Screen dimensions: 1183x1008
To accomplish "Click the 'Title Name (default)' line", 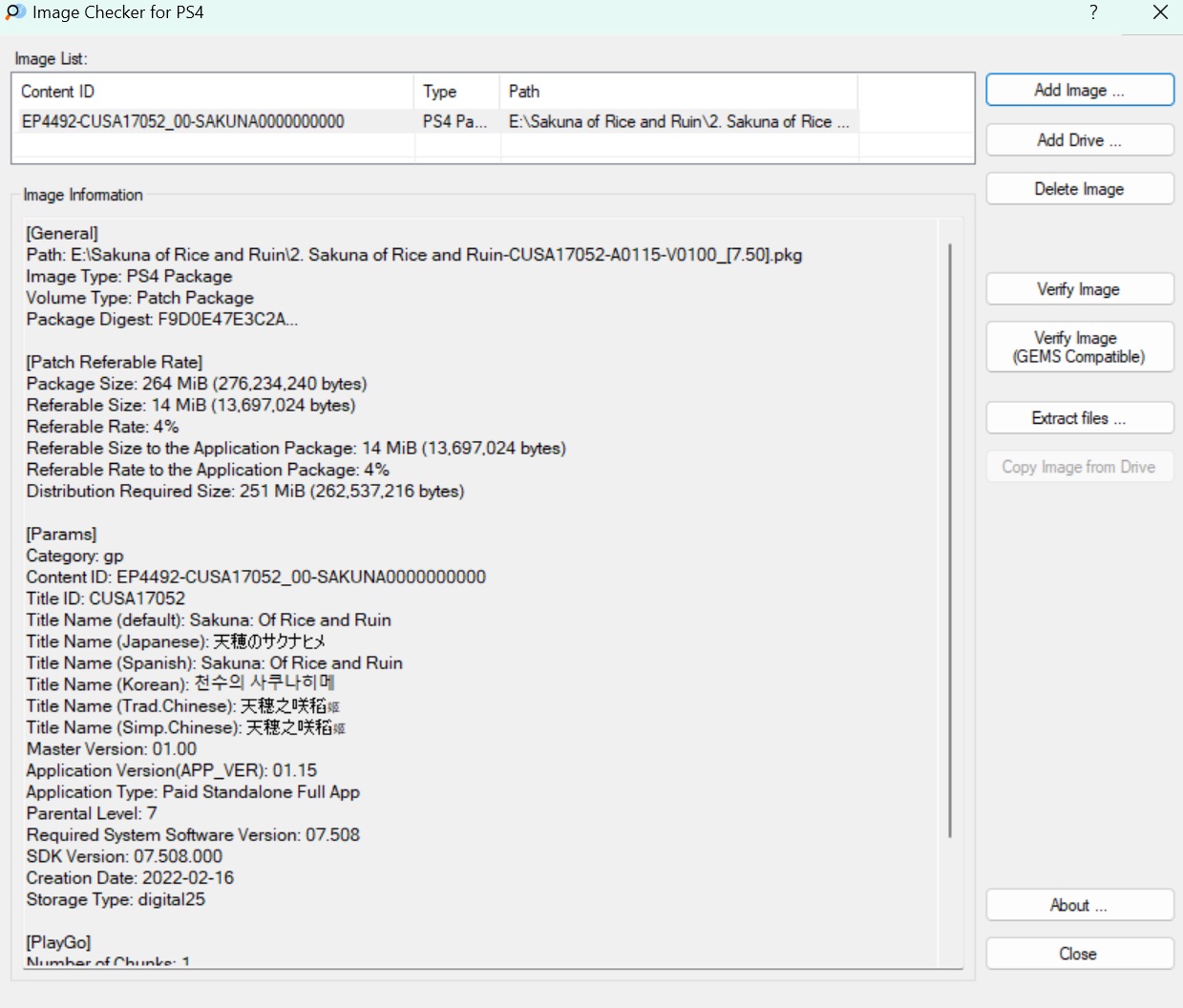I will tap(209, 619).
